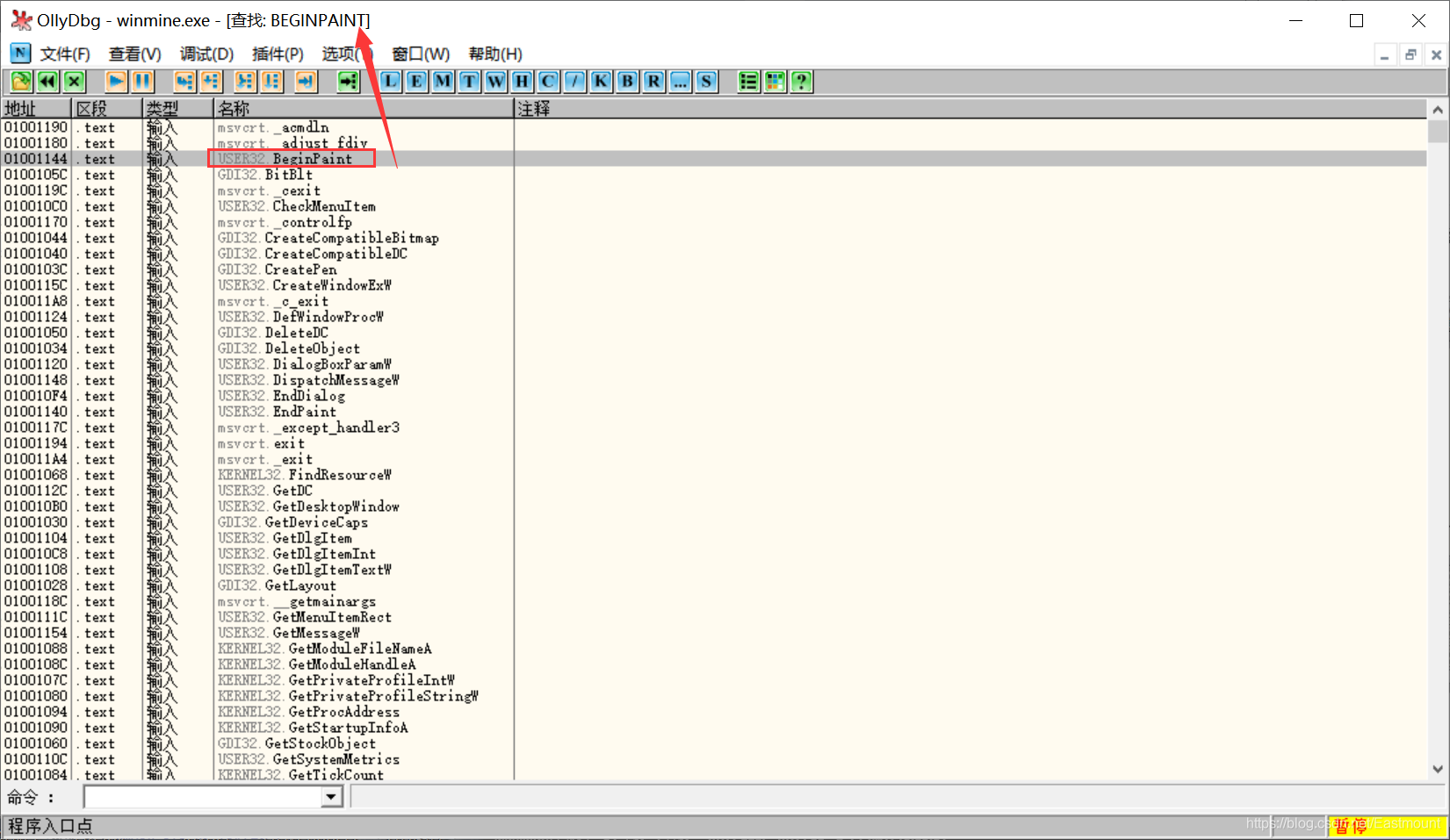The height and width of the screenshot is (840, 1450).
Task: Select the USER32.CheckMenuItem row
Action: tap(713, 206)
